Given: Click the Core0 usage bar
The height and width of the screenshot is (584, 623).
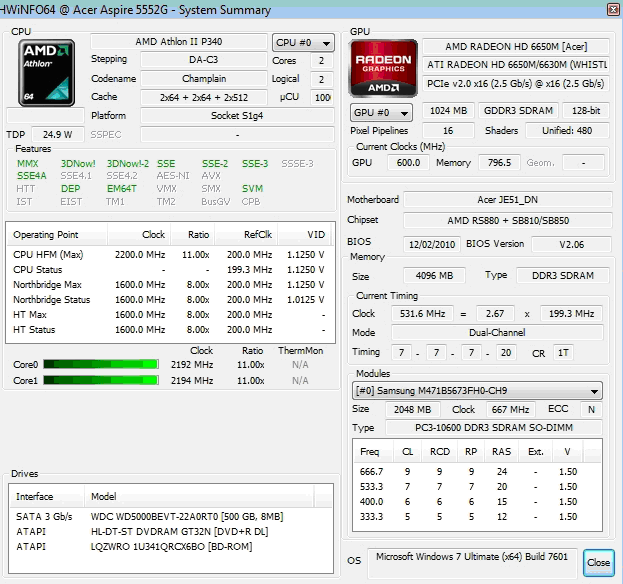Looking at the screenshot, I should (100, 365).
